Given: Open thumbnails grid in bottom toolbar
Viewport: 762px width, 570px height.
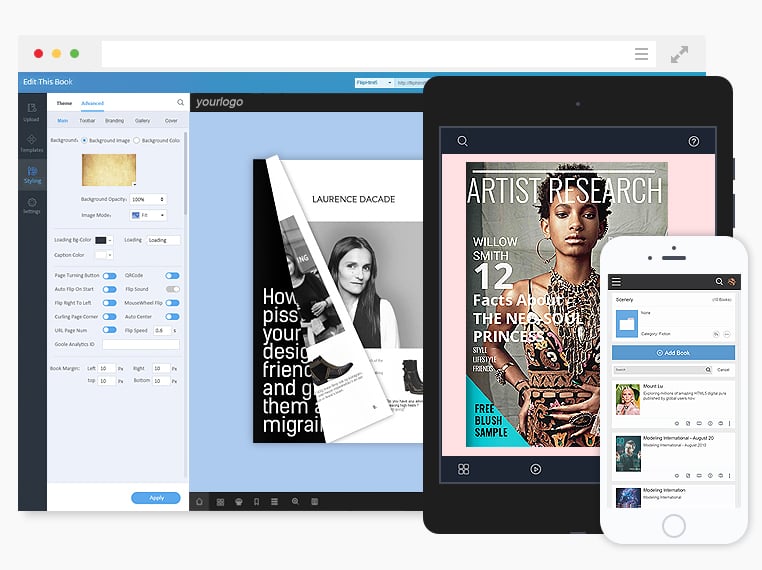Looking at the screenshot, I should 219,501.
